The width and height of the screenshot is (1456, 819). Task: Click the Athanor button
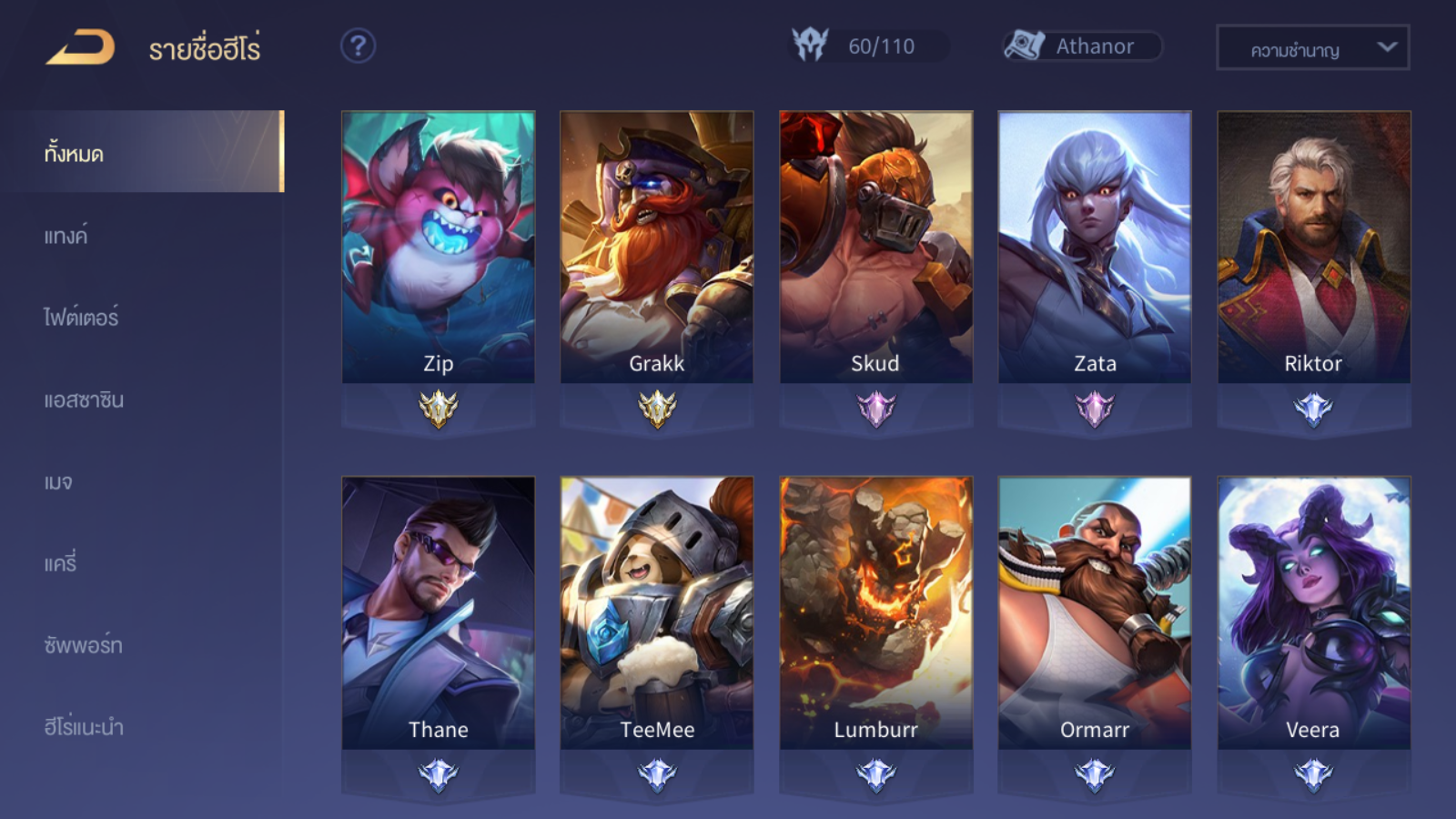(1083, 45)
